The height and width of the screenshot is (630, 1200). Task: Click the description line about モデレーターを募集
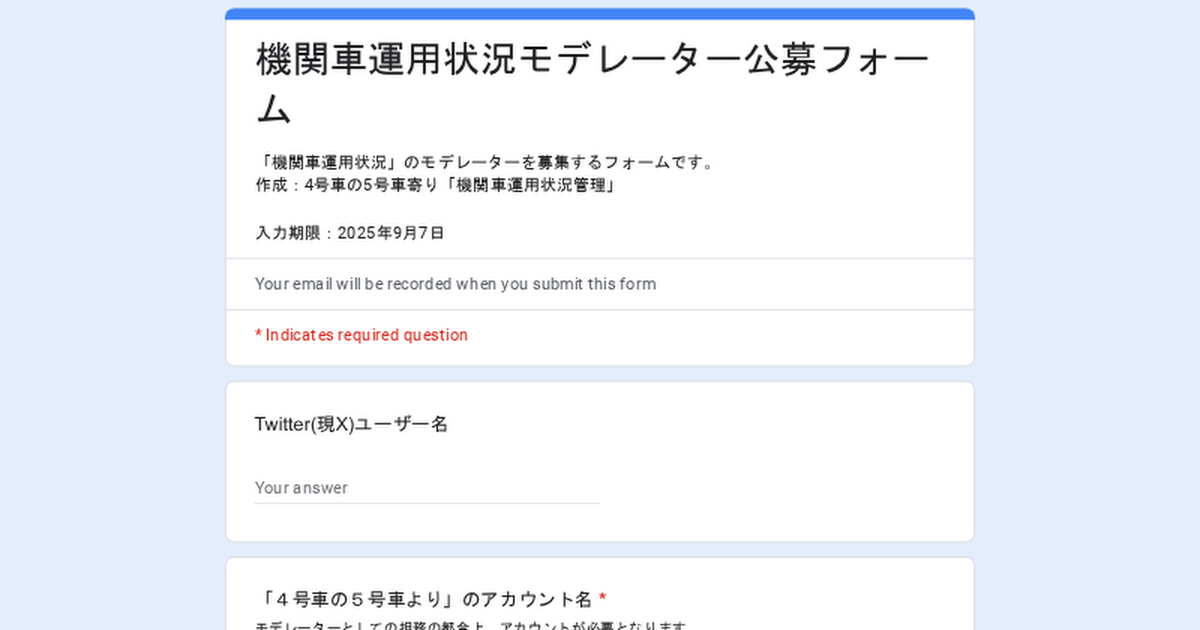[485, 162]
